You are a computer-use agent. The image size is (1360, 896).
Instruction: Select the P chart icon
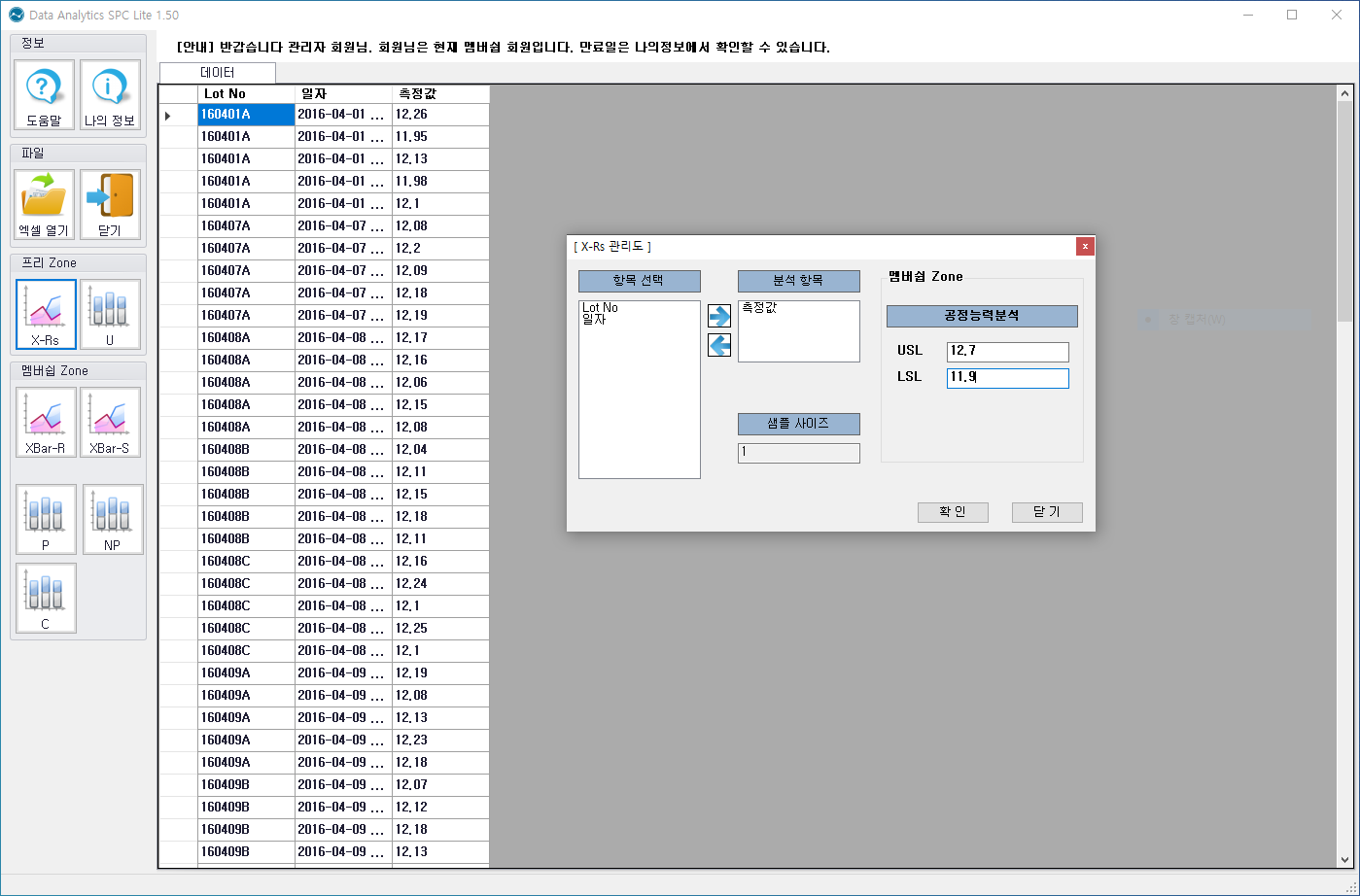pyautogui.click(x=46, y=520)
